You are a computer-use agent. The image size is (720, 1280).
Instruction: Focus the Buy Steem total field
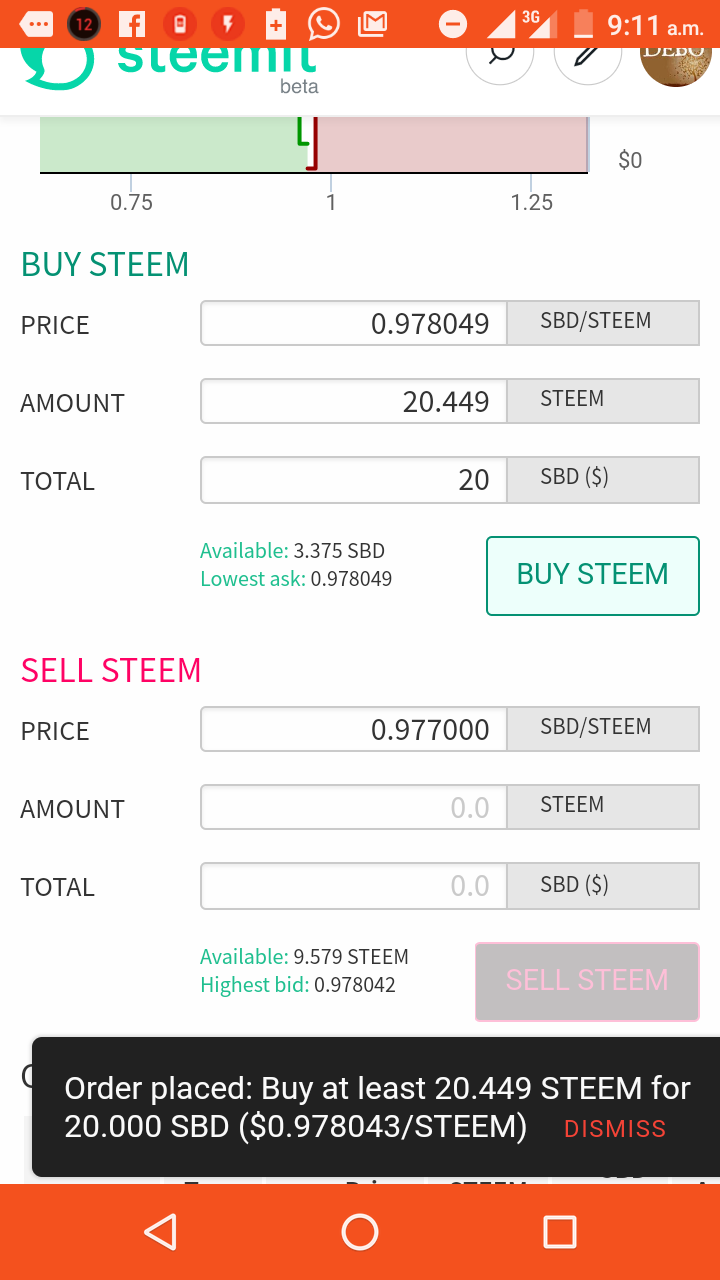[354, 480]
